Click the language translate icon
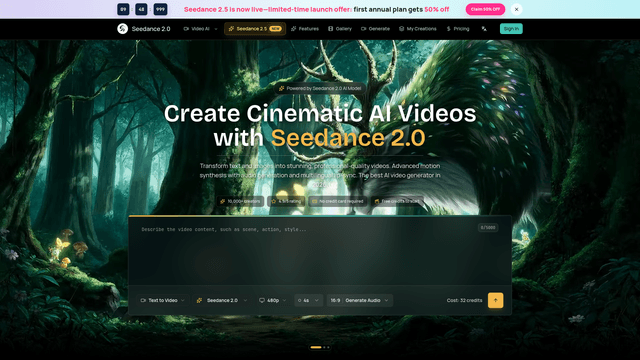Screen dimensions: 640x360 (484, 29)
